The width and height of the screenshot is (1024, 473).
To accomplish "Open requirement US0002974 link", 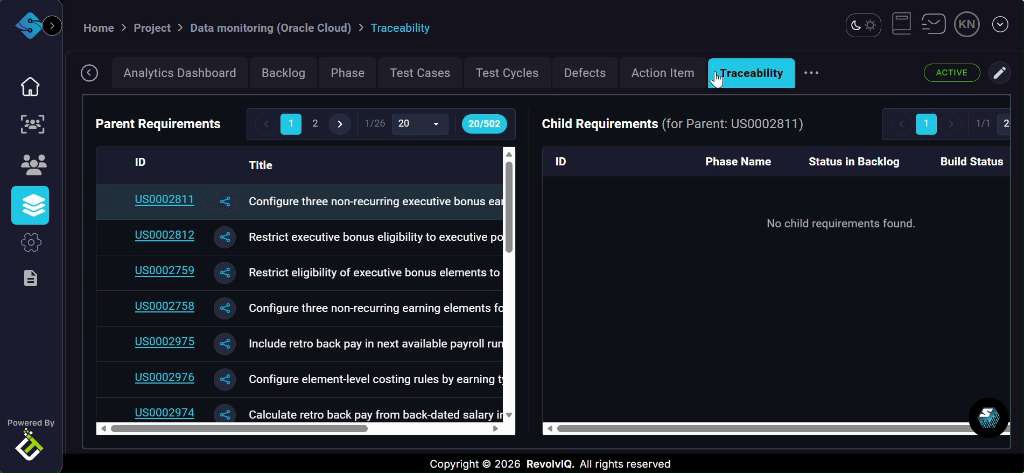I will [164, 412].
